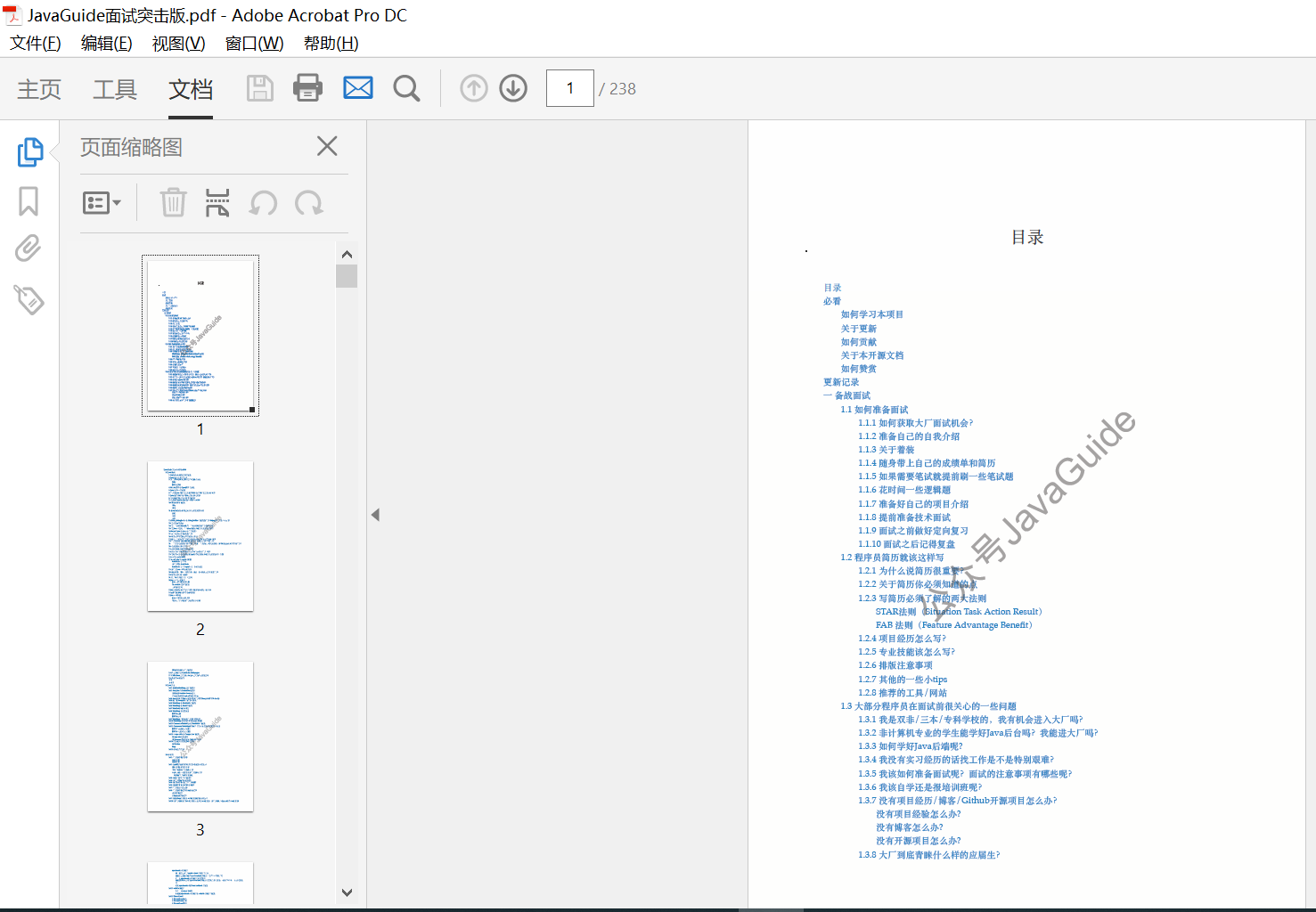The height and width of the screenshot is (912, 1316).
Task: Click the Save file icon
Action: [260, 88]
